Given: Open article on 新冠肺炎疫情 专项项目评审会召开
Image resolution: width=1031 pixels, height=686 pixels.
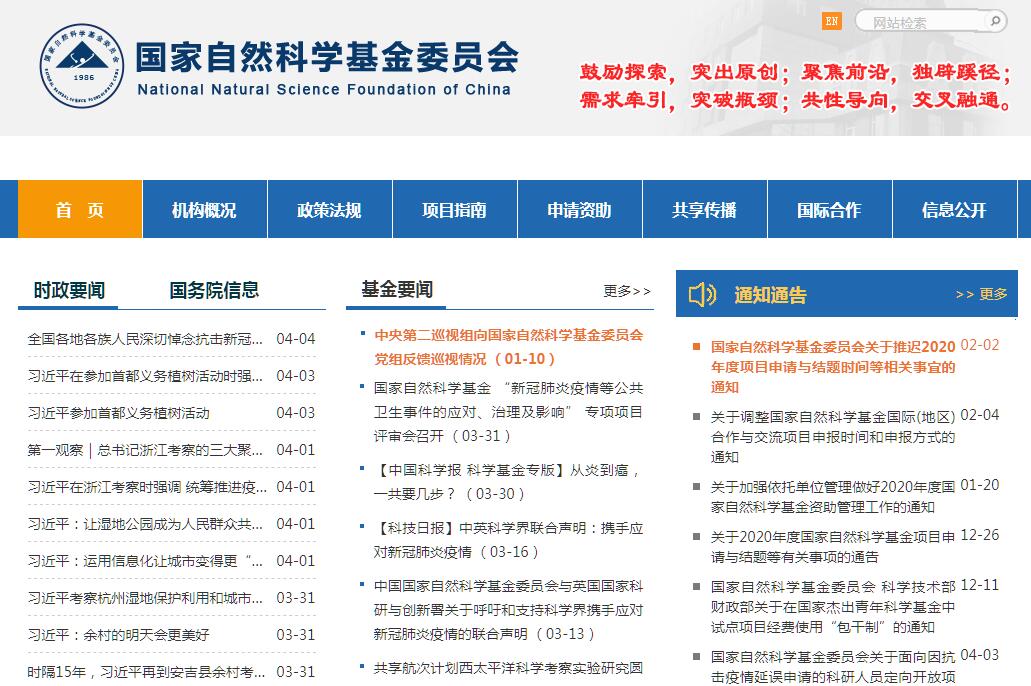Looking at the screenshot, I should point(508,412).
